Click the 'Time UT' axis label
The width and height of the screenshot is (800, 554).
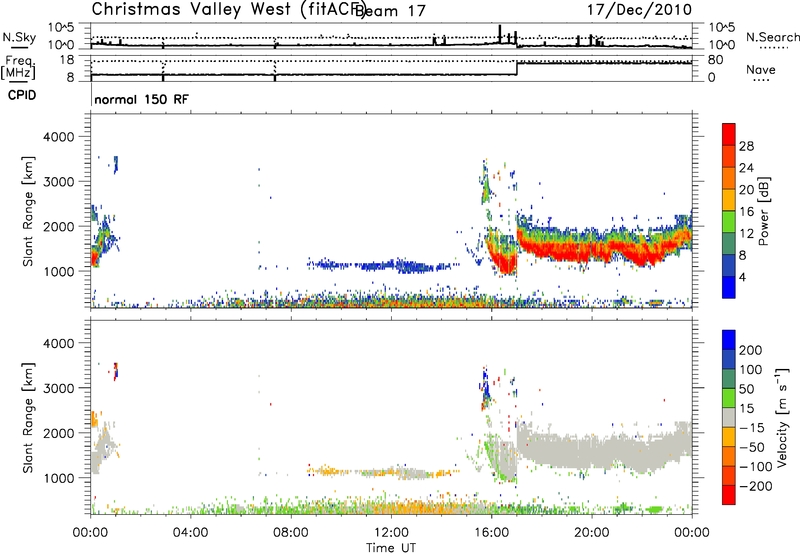tap(391, 548)
